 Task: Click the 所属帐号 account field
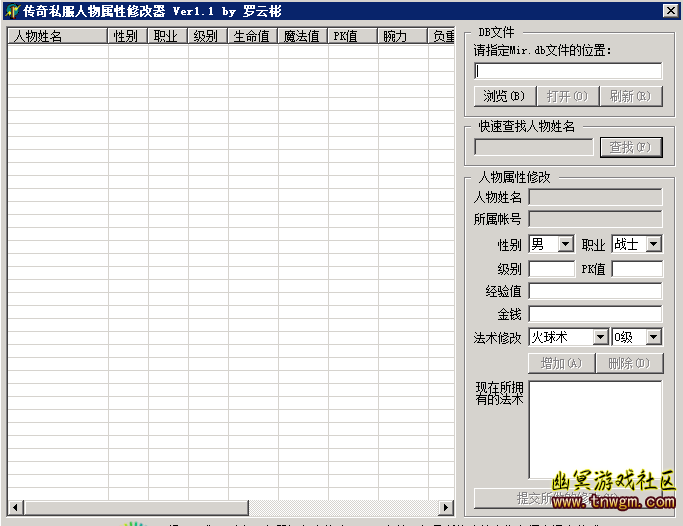click(595, 219)
